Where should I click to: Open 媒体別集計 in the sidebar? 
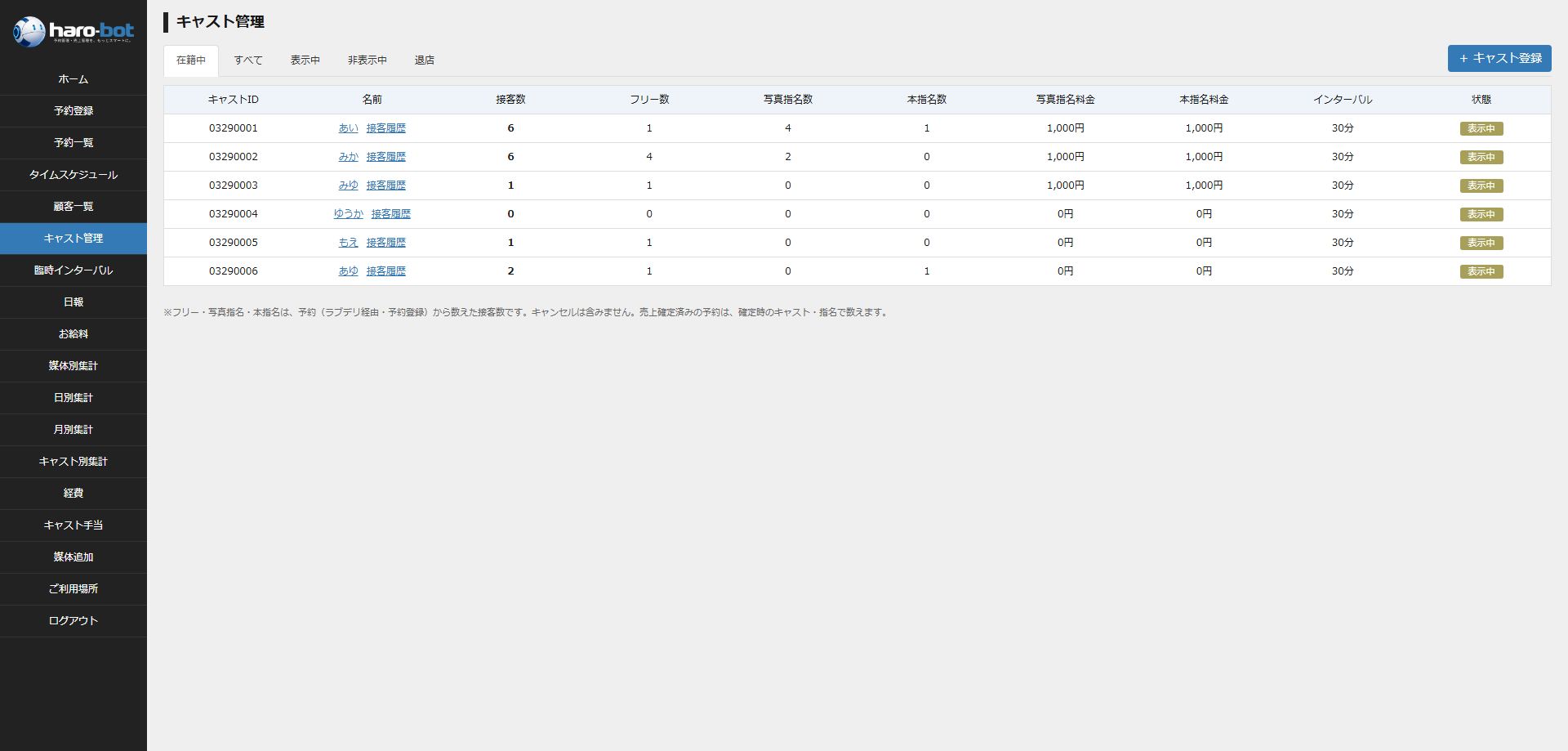73,366
